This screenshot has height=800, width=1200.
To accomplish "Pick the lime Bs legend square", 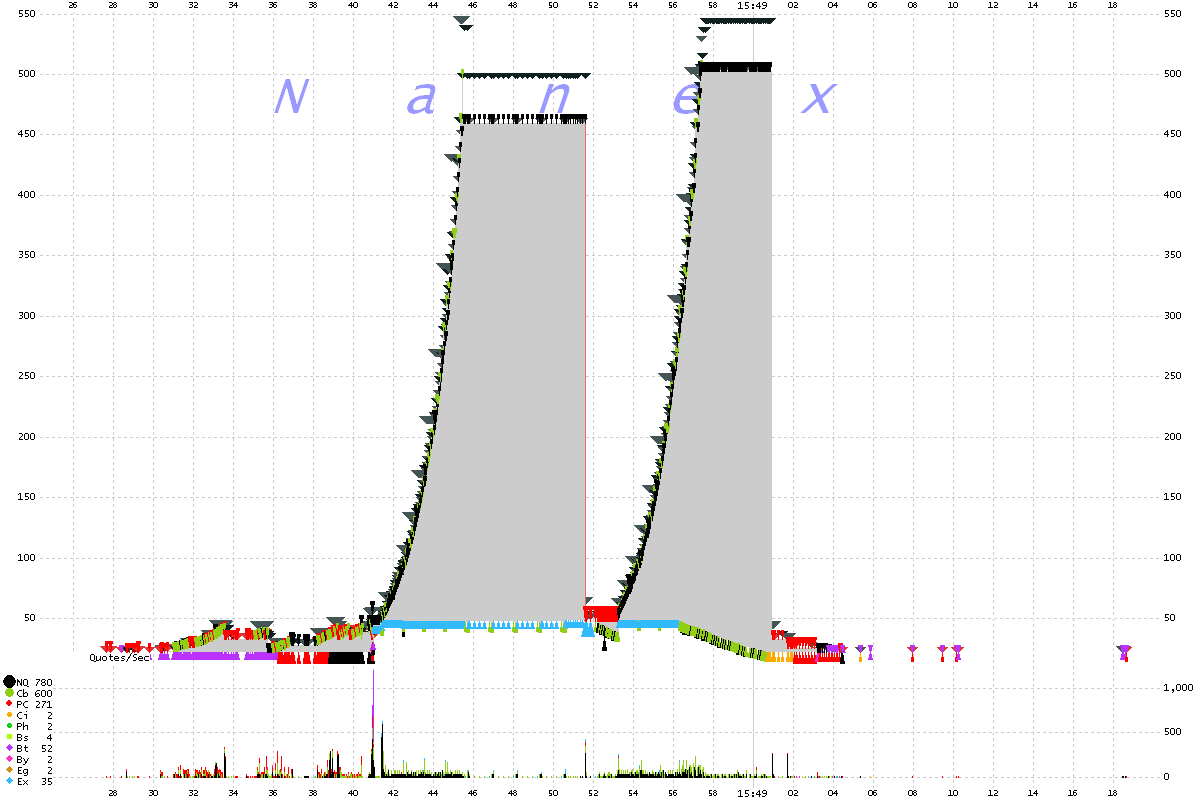I will (9, 737).
